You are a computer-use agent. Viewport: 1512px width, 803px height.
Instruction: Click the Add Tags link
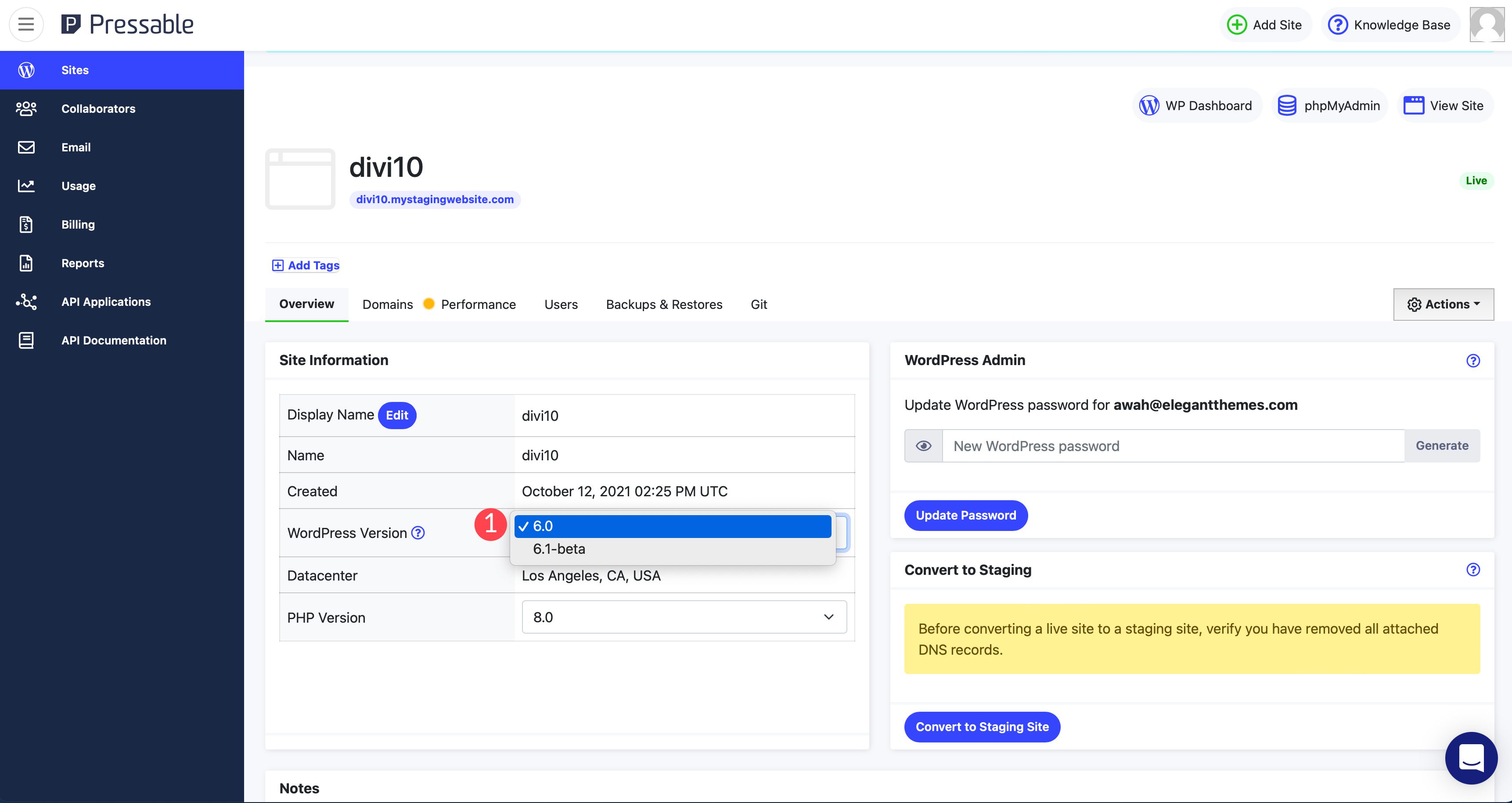coord(306,264)
